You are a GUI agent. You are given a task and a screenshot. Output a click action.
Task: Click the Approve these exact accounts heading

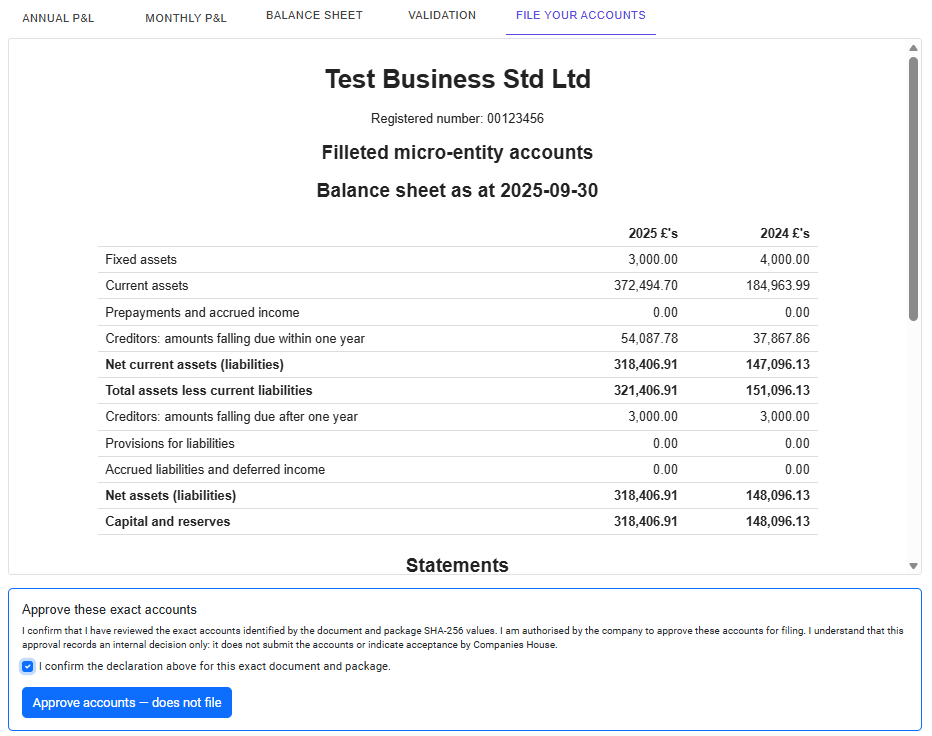[x=109, y=610]
